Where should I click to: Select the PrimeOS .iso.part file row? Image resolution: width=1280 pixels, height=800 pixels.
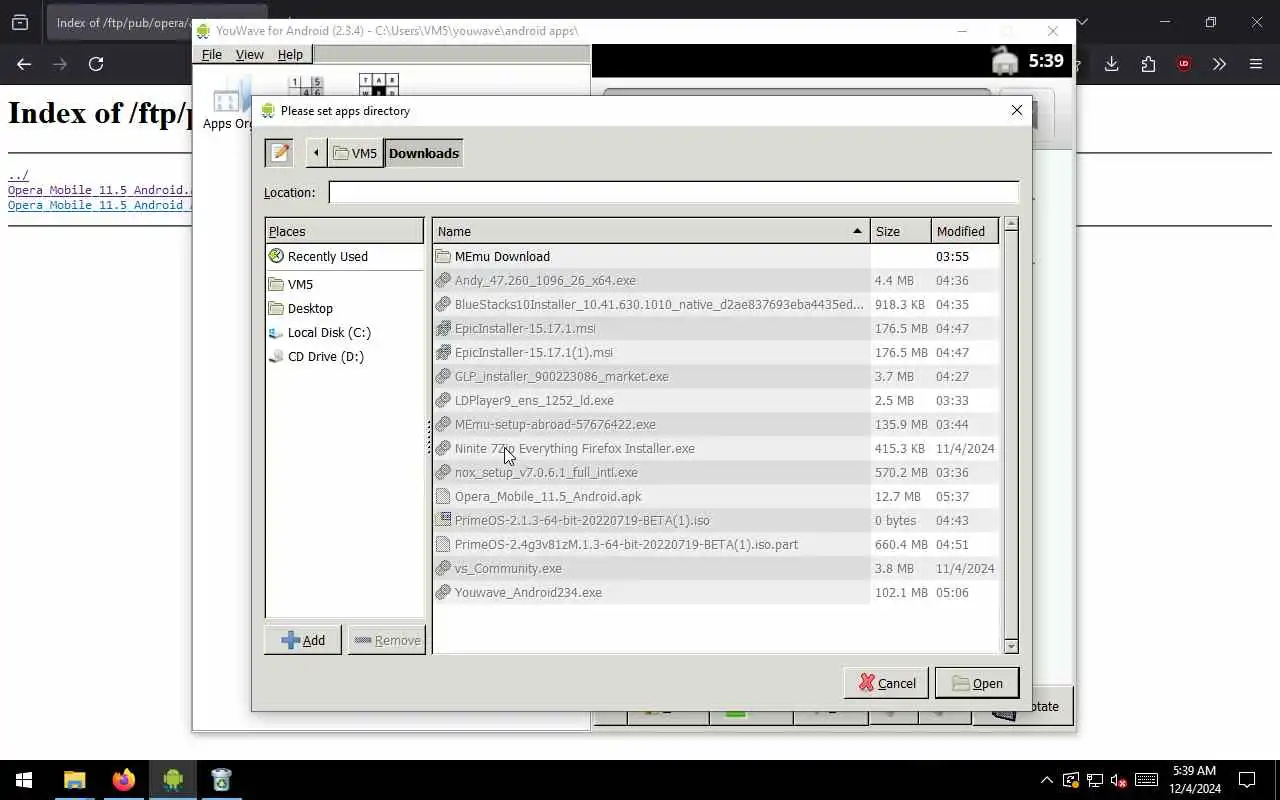(716, 544)
